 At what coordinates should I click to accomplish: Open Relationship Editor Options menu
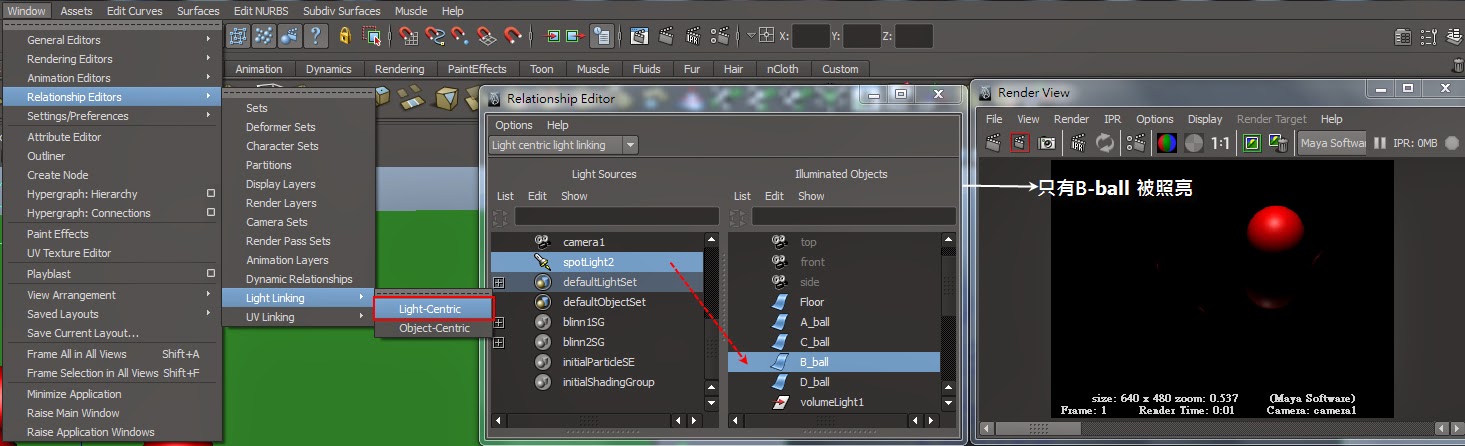click(x=514, y=125)
